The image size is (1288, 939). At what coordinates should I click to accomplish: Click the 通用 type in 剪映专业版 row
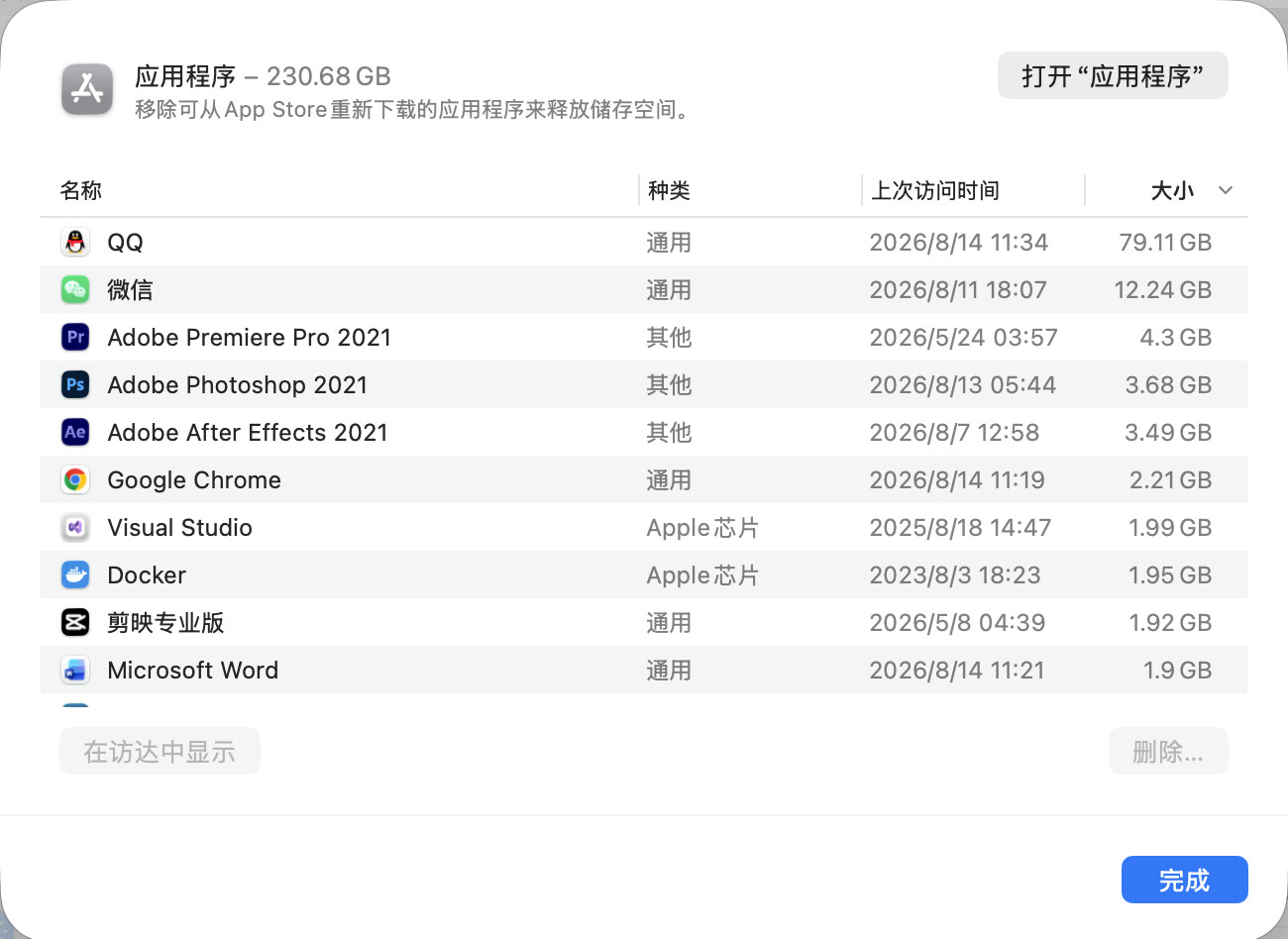669,622
